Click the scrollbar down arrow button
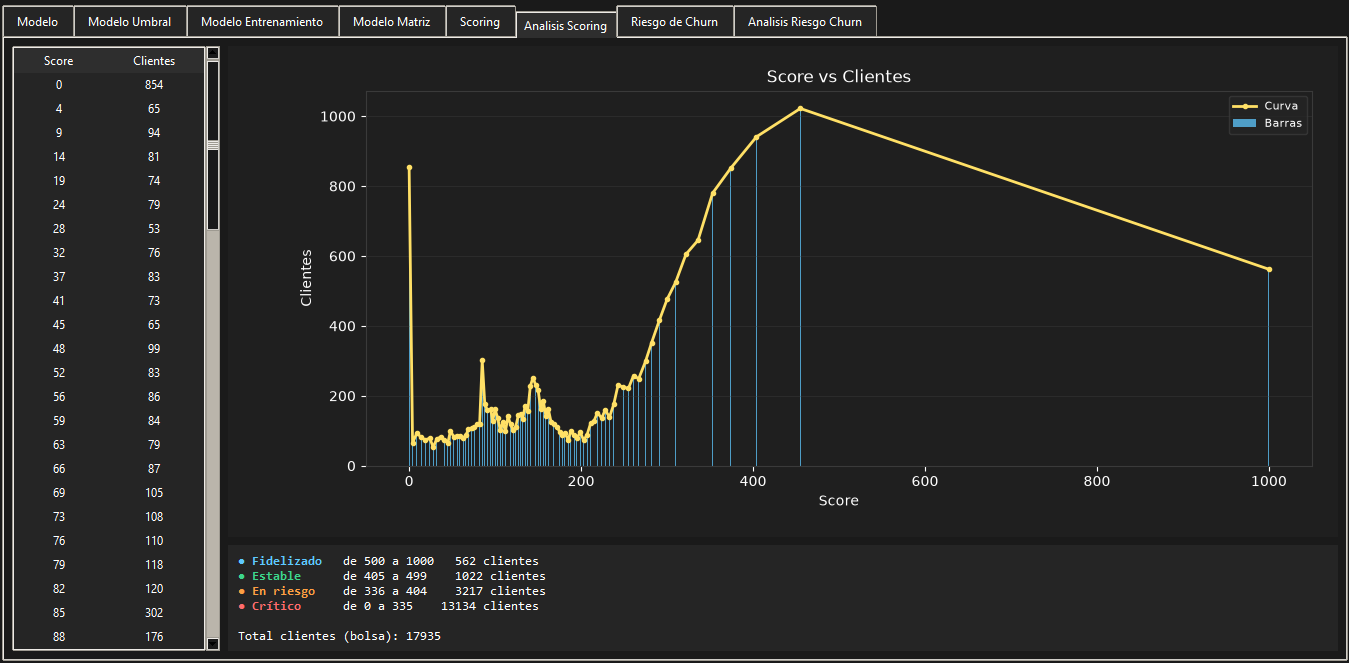 coord(213,644)
